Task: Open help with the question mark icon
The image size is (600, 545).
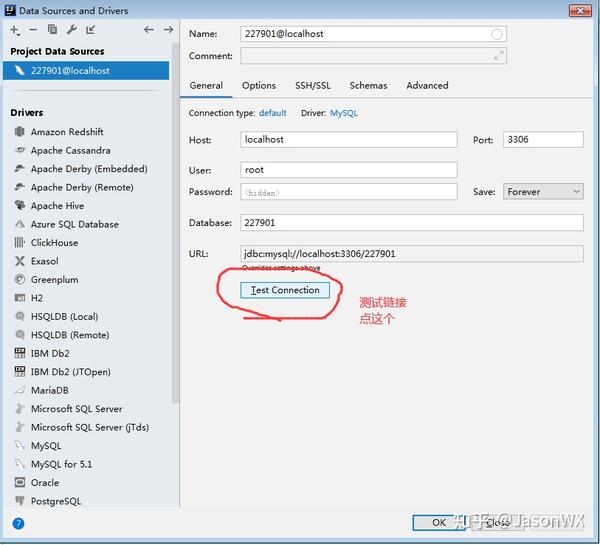Action: tap(18, 524)
